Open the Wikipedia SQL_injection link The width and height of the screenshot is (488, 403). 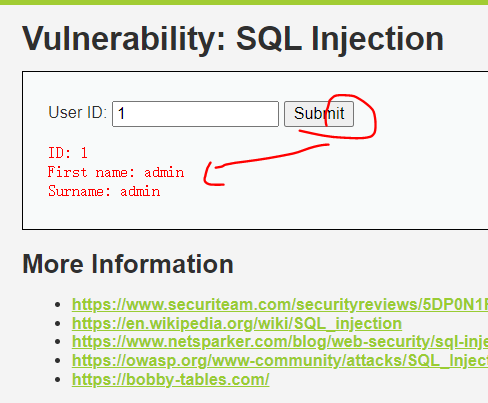(x=237, y=323)
